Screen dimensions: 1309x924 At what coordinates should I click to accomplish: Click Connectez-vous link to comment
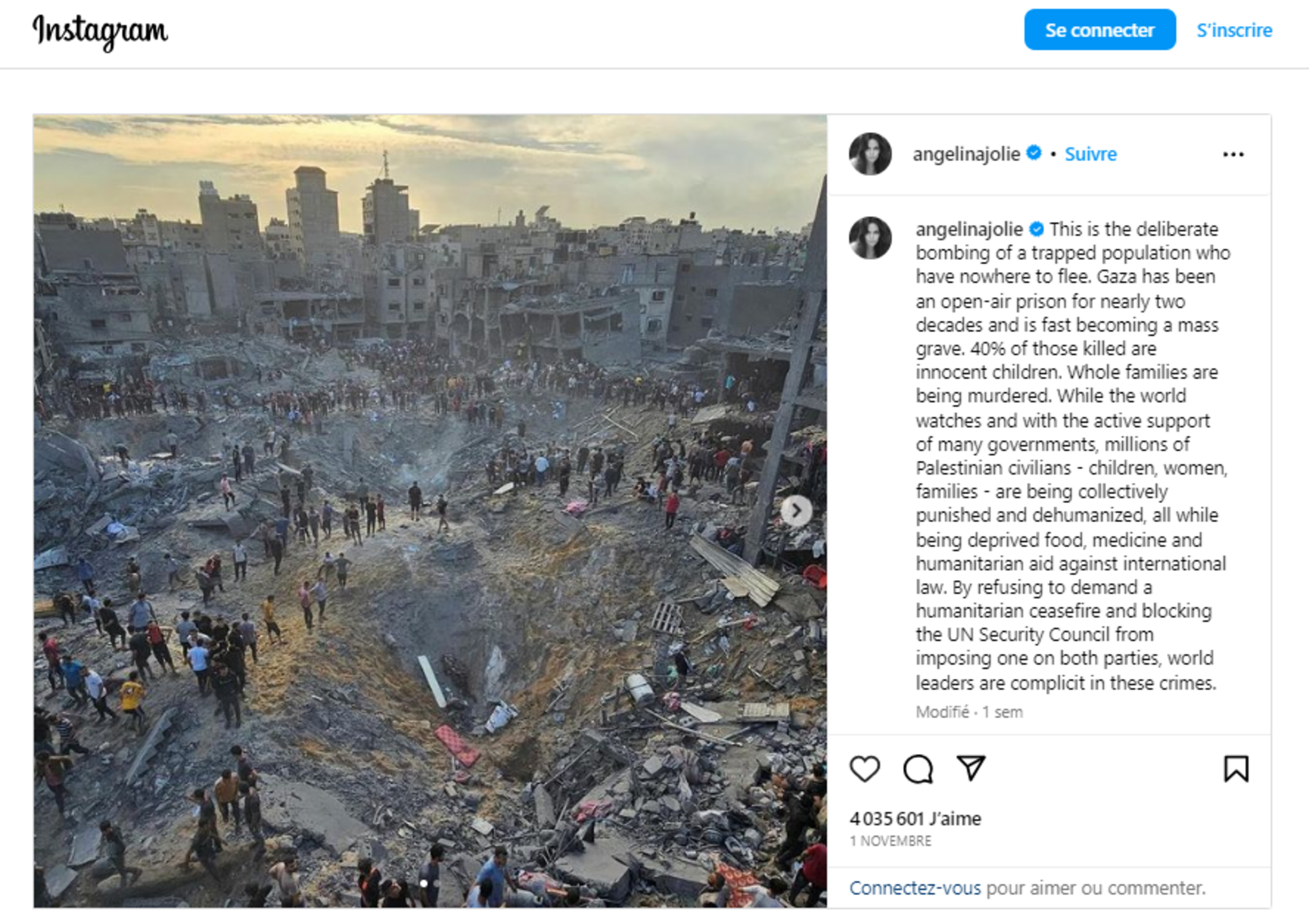(x=915, y=888)
